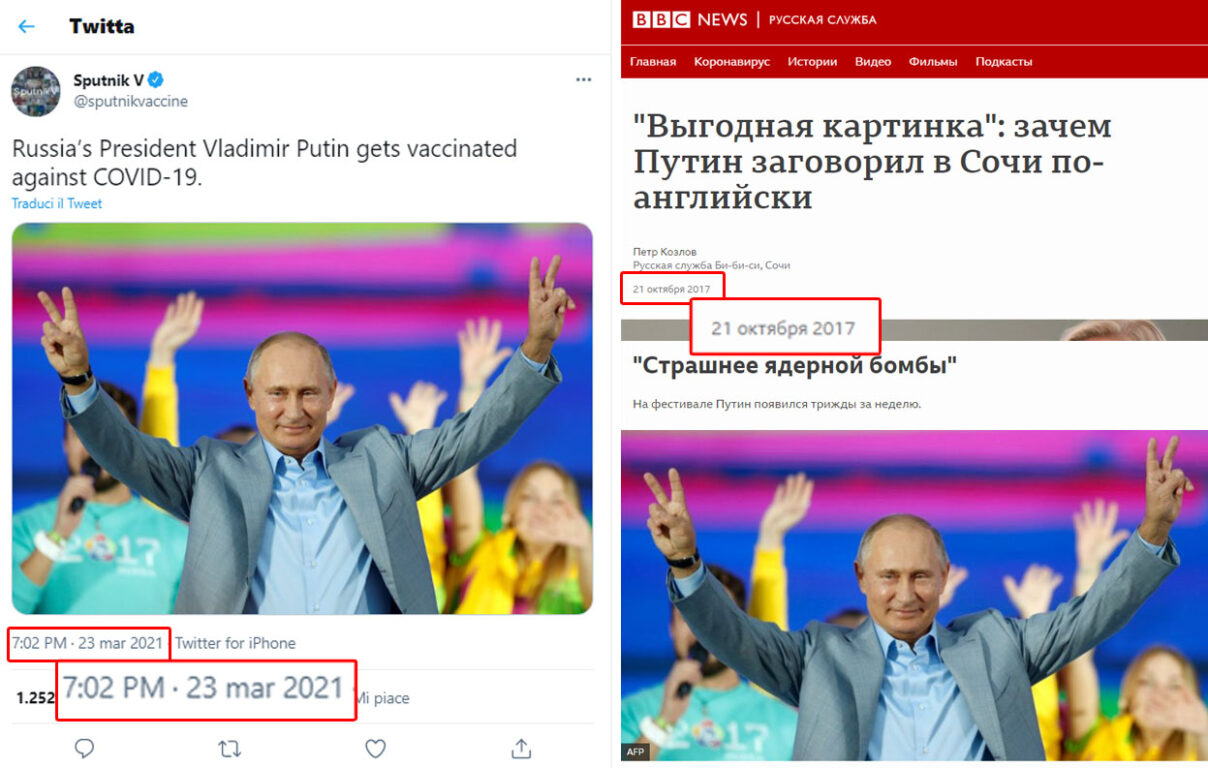Like the tweet with the heart icon

(x=375, y=748)
